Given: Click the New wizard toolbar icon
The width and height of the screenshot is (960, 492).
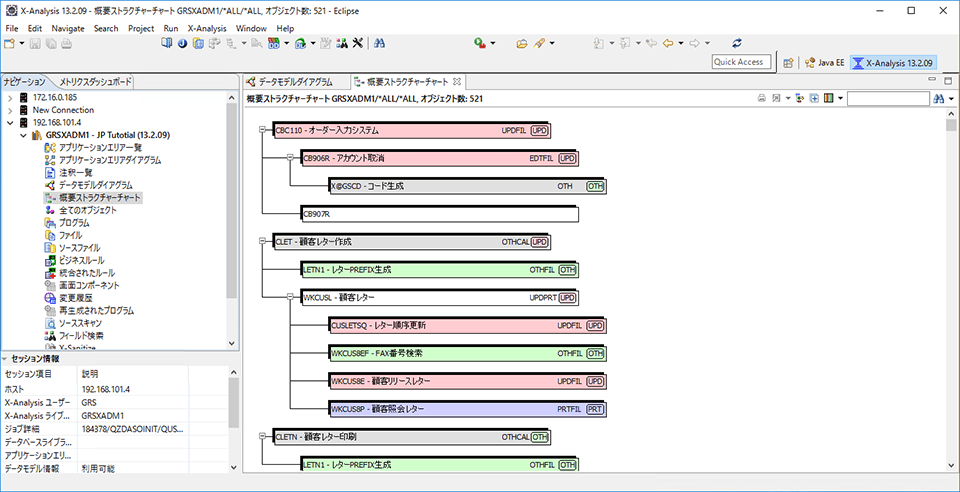Looking at the screenshot, I should 9,43.
